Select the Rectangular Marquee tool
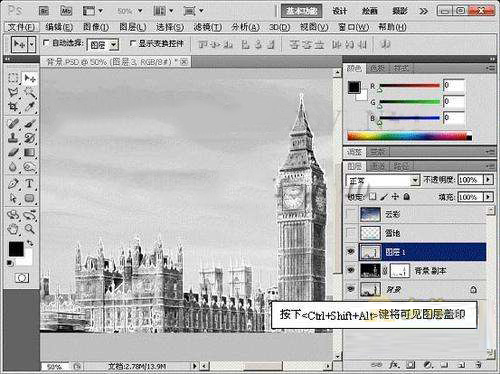Viewport: 500px width, 374px height. tap(13, 78)
